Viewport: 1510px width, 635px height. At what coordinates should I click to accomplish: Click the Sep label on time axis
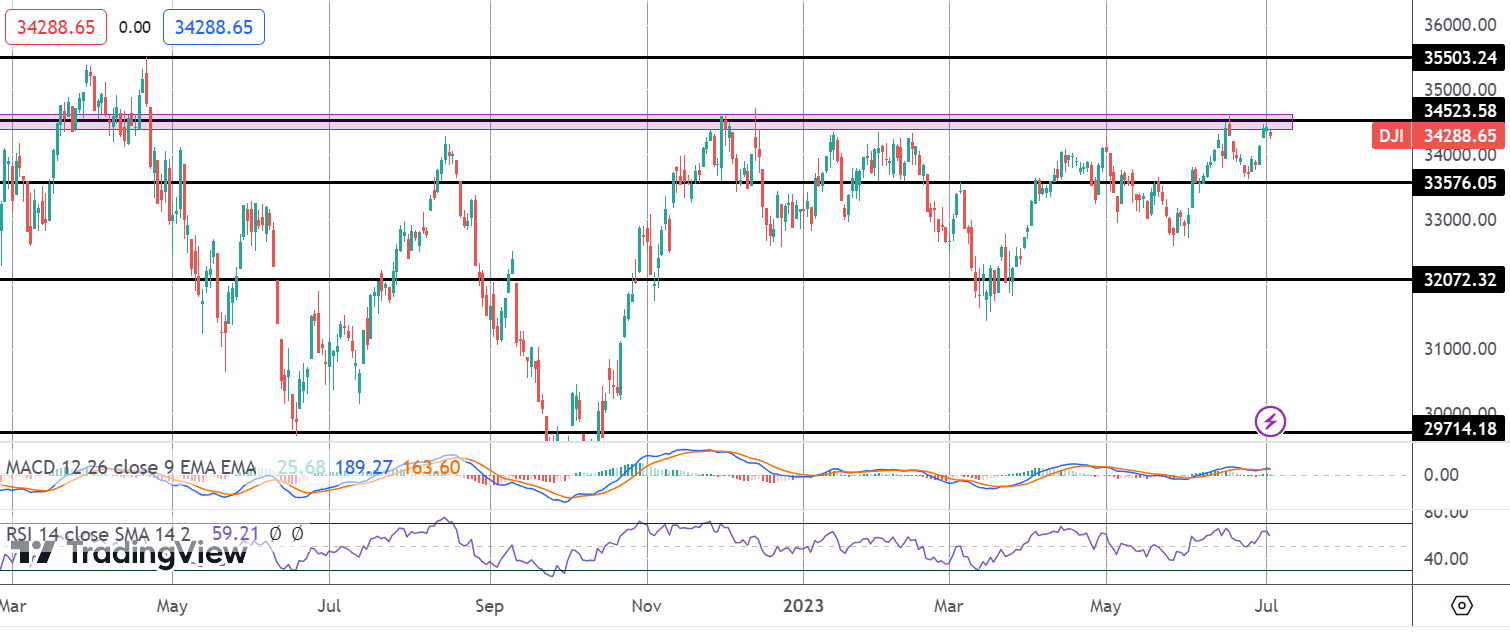tap(489, 606)
